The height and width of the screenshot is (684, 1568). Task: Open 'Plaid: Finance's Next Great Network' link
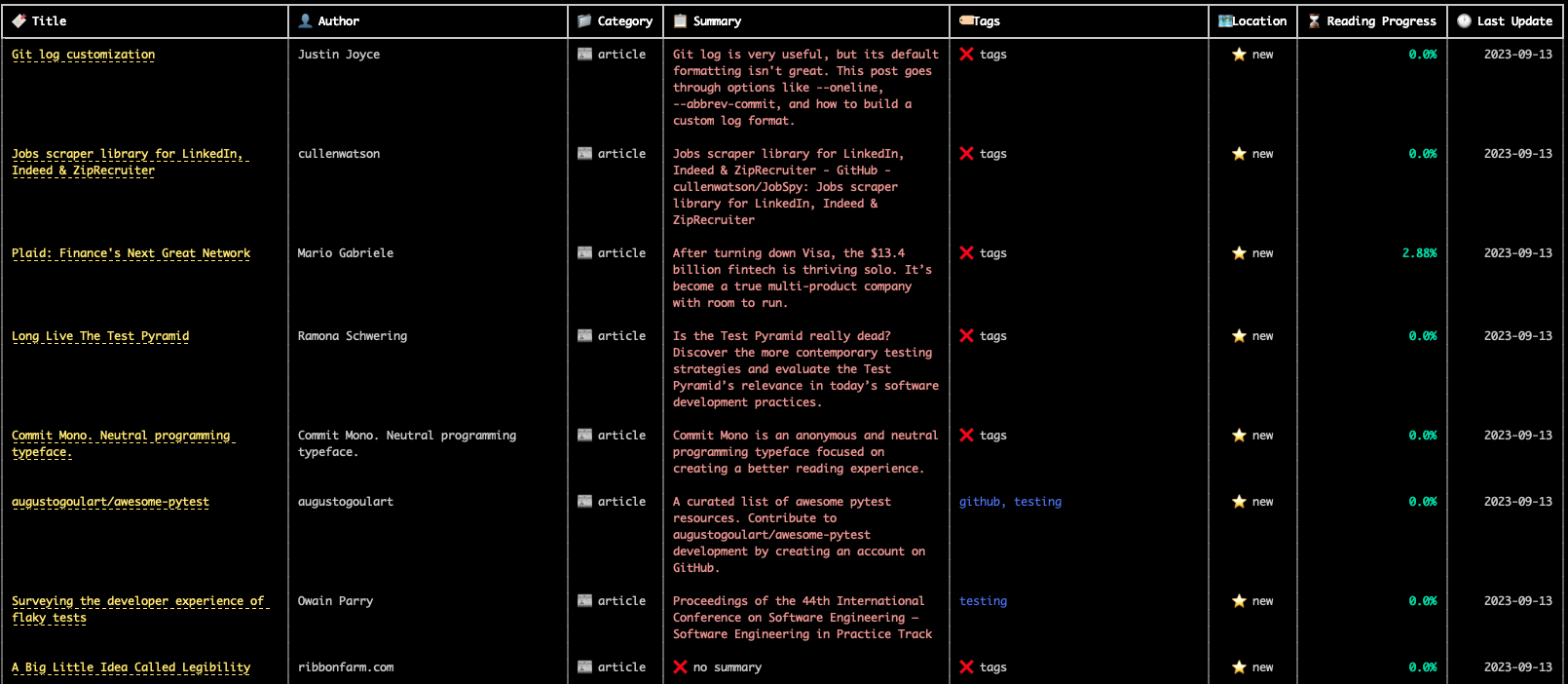point(131,253)
